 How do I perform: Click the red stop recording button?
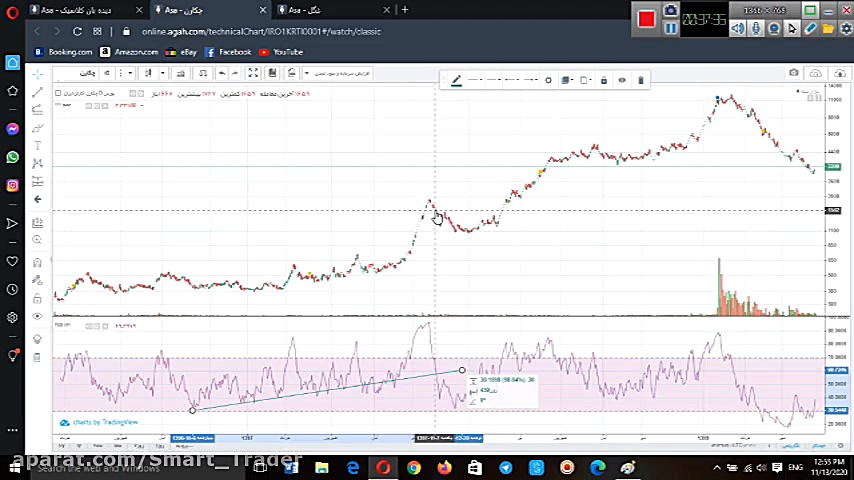tap(646, 19)
